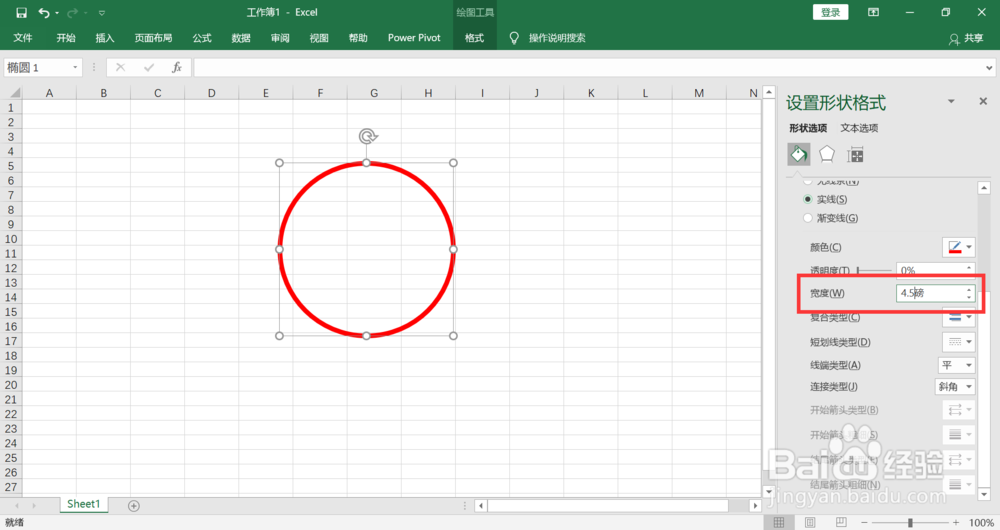Click the insert function fx icon
1000x530 pixels.
tap(177, 68)
